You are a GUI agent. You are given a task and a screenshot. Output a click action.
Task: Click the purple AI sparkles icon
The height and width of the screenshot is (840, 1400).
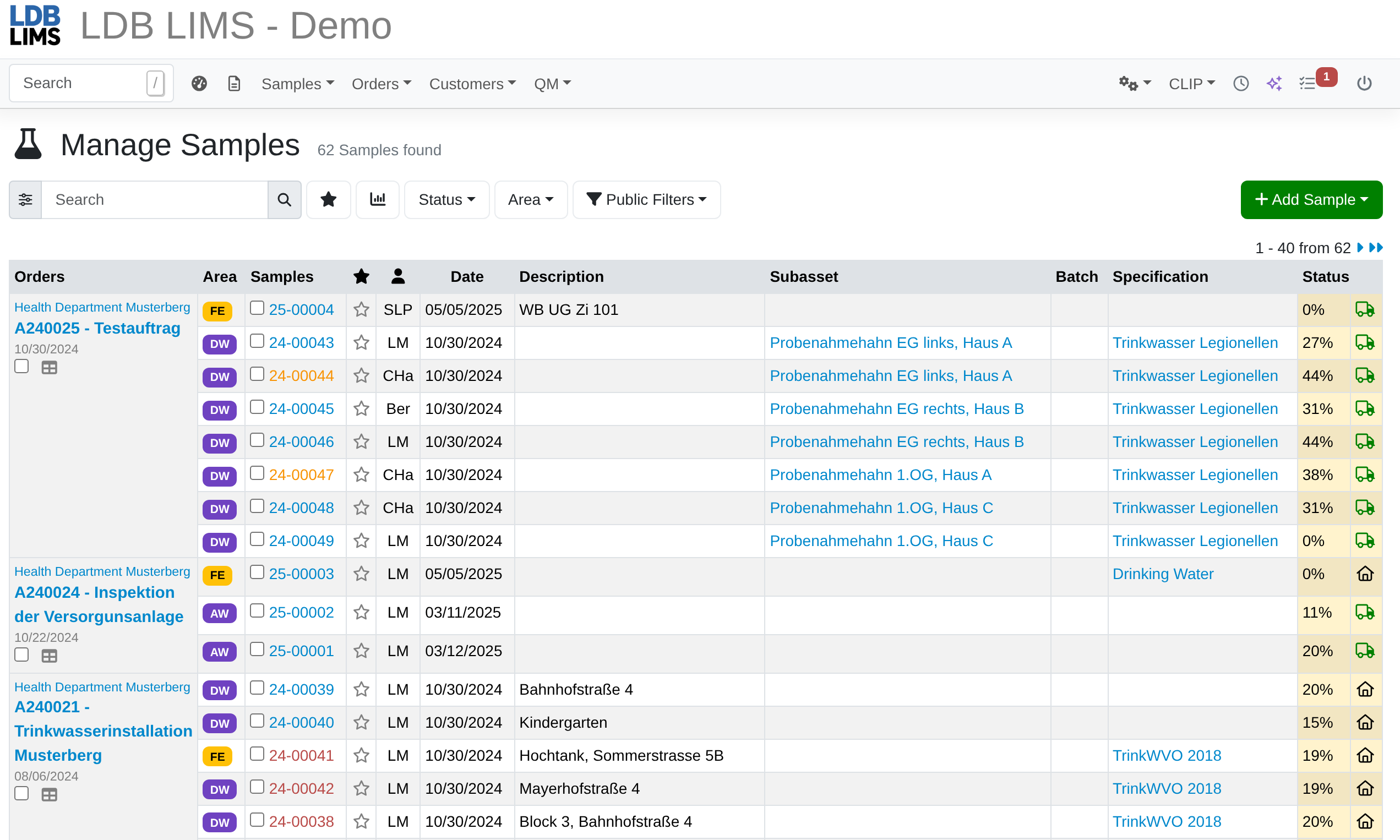(x=1274, y=84)
